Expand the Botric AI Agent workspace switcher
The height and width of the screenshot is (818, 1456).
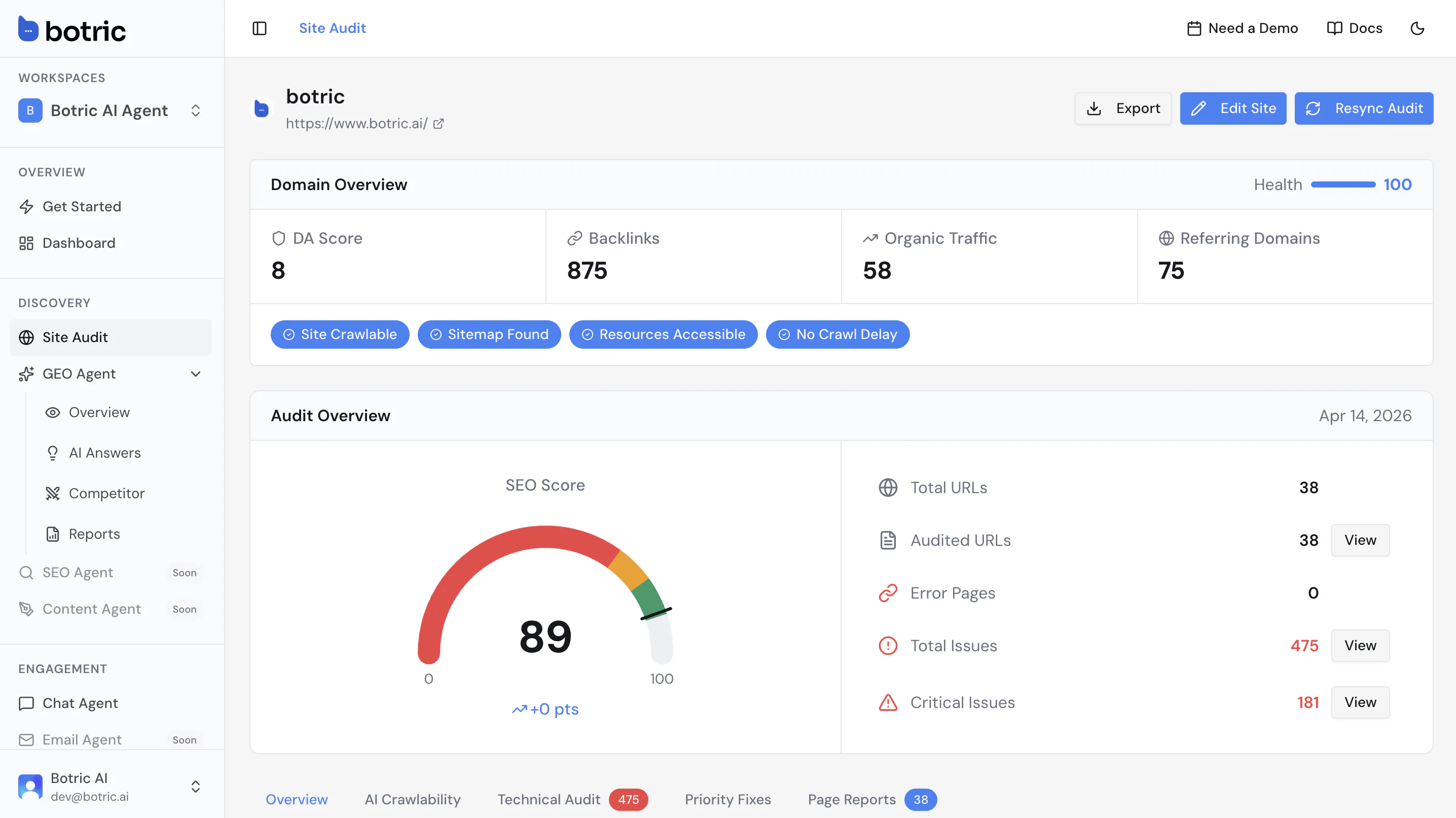(112, 110)
